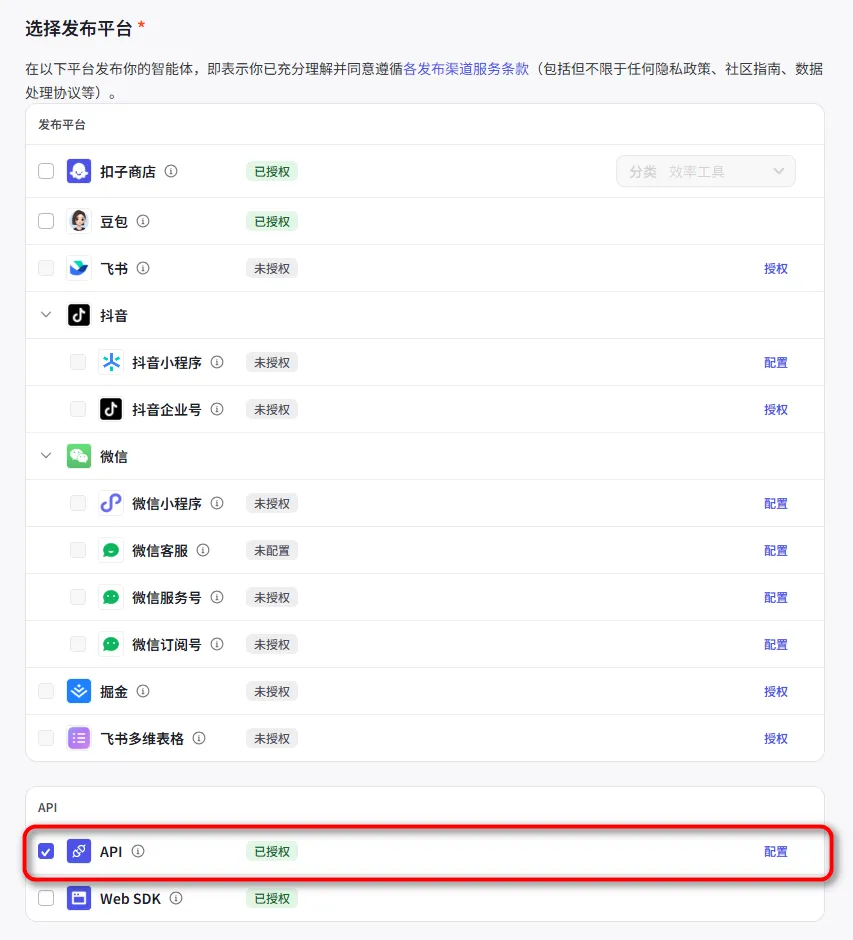Collapse the 微信 platform group
This screenshot has width=853, height=940.
45,455
